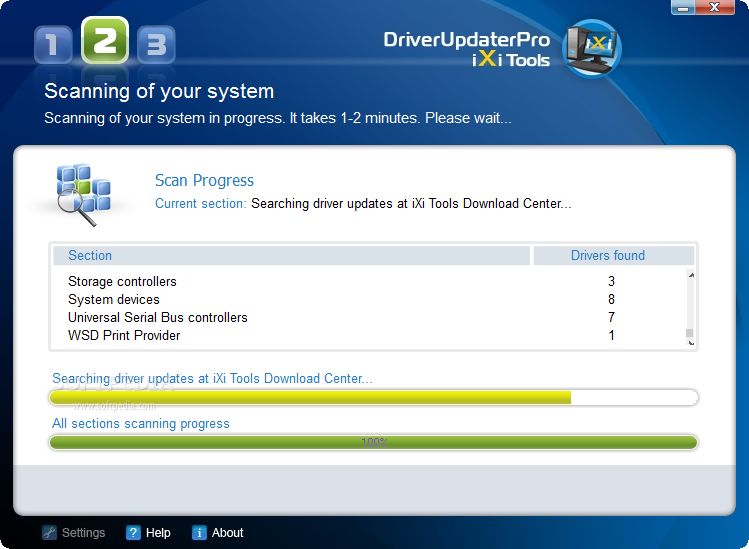Click the Settings wrench icon
The height and width of the screenshot is (549, 749).
point(49,532)
